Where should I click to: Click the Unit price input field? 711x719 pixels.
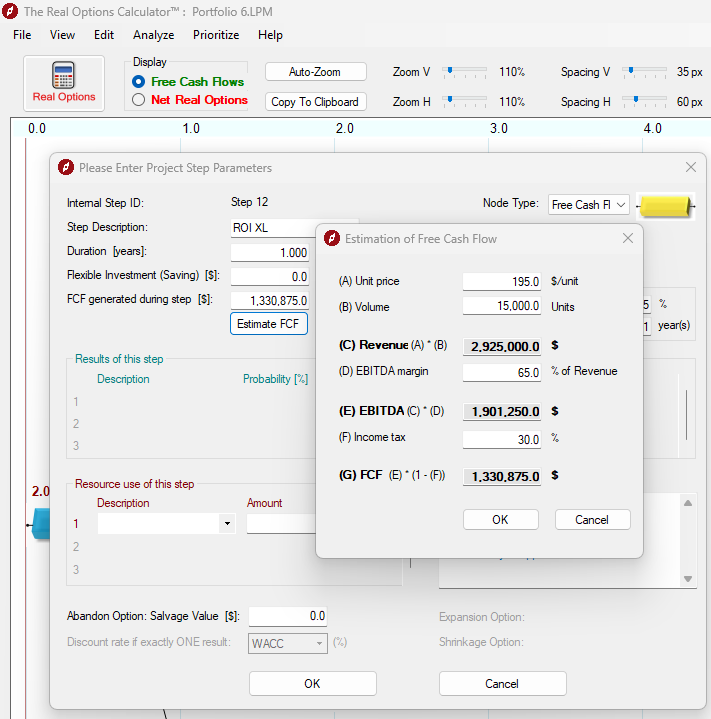click(502, 282)
